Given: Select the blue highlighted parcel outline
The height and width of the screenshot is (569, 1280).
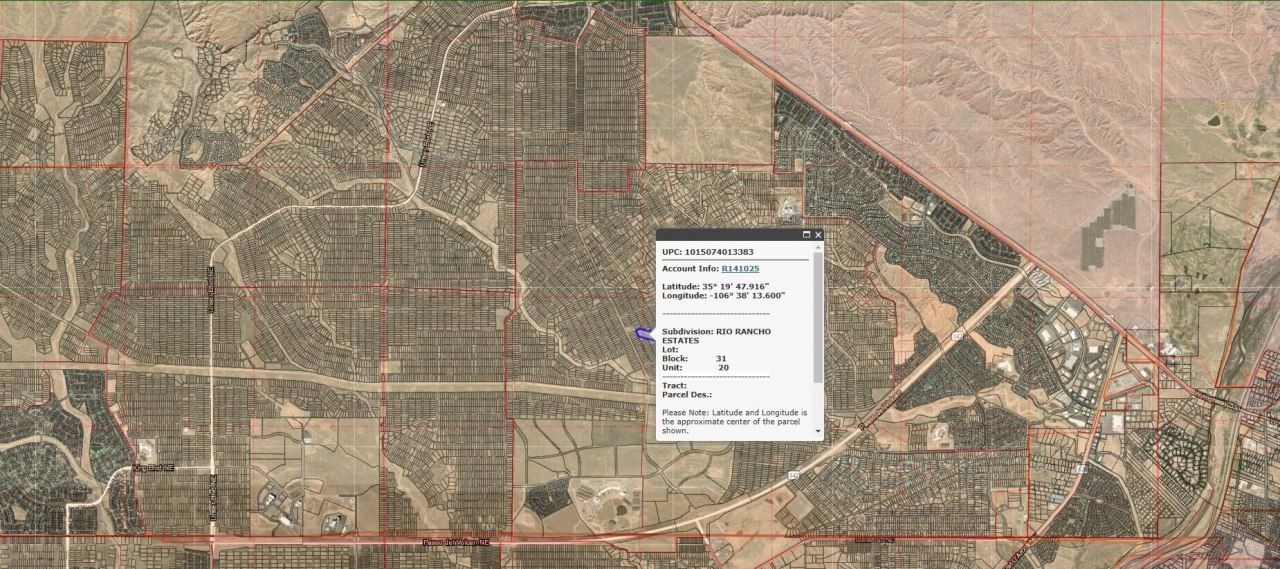Looking at the screenshot, I should [x=644, y=334].
